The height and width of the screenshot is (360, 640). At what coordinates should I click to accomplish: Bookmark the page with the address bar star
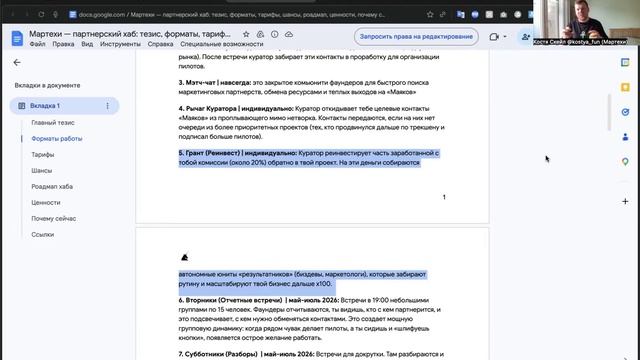coord(430,14)
